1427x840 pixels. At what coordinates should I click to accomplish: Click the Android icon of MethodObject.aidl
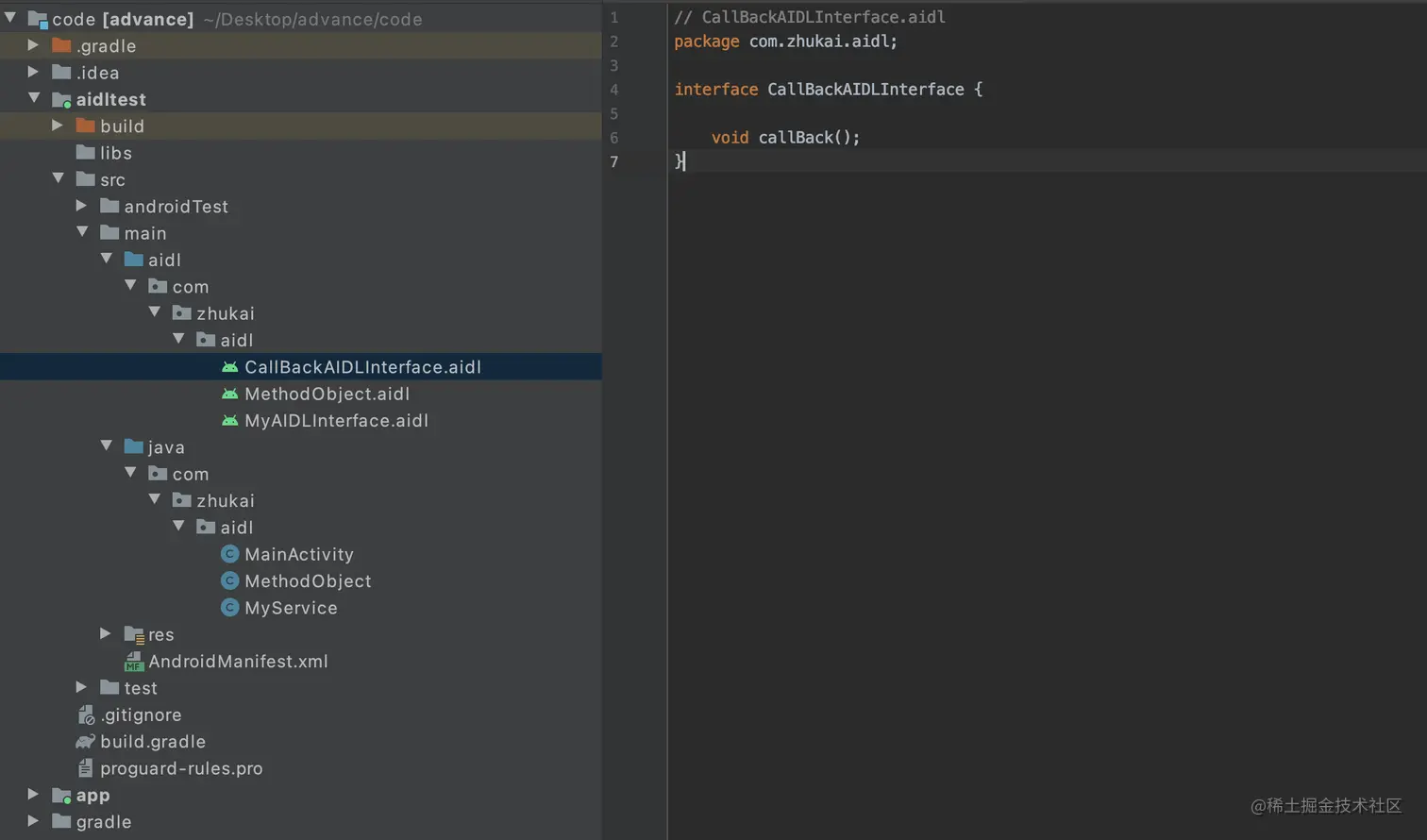pyautogui.click(x=229, y=394)
